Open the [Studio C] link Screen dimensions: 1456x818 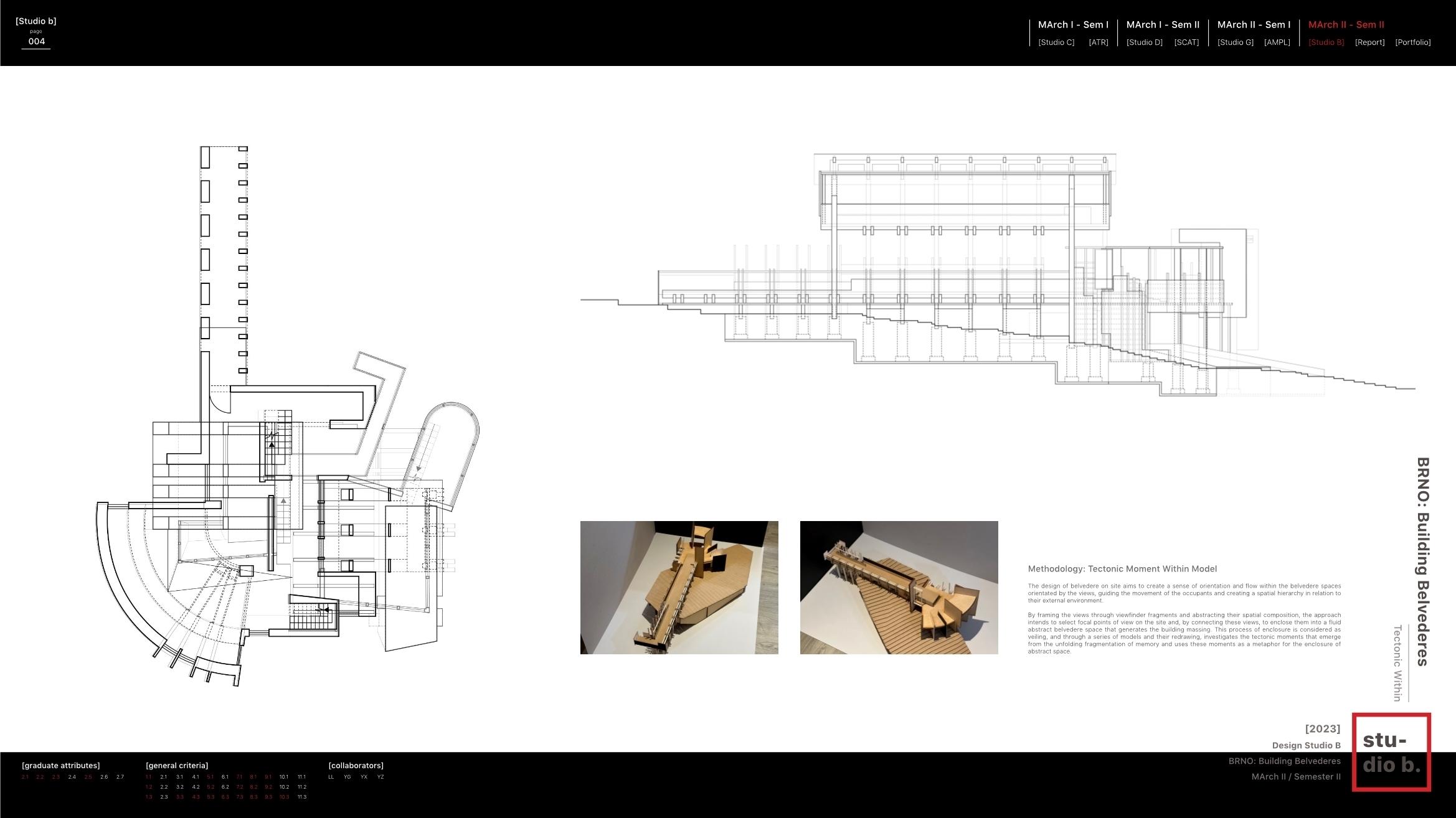click(1056, 42)
